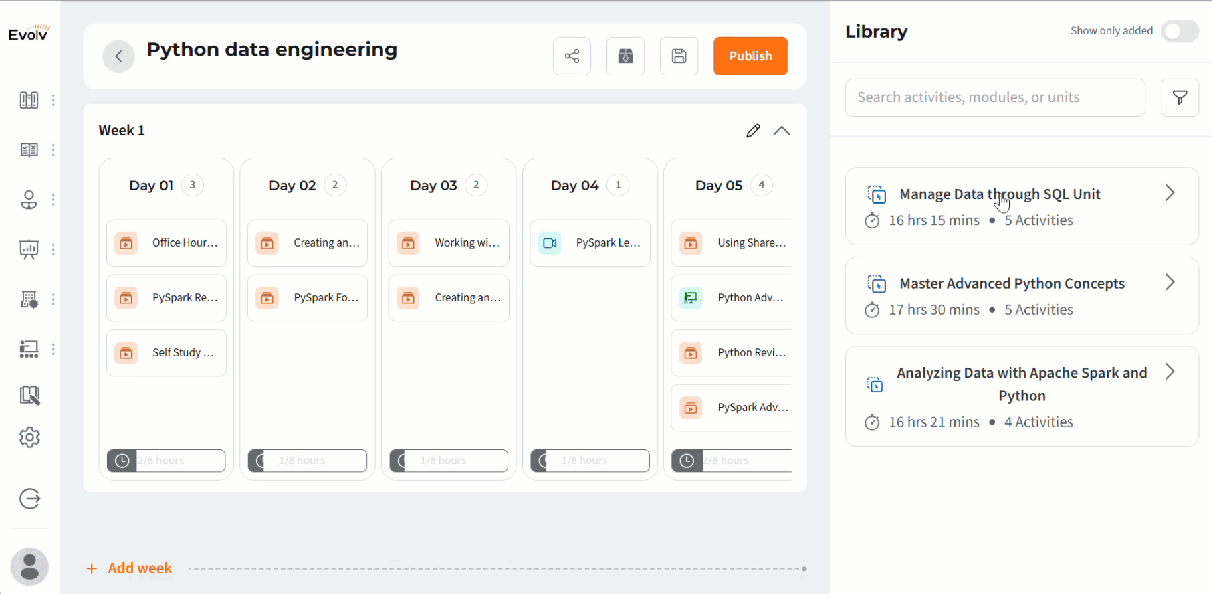Click Day 01 hours progress bar
This screenshot has height=594, width=1212.
[166, 460]
